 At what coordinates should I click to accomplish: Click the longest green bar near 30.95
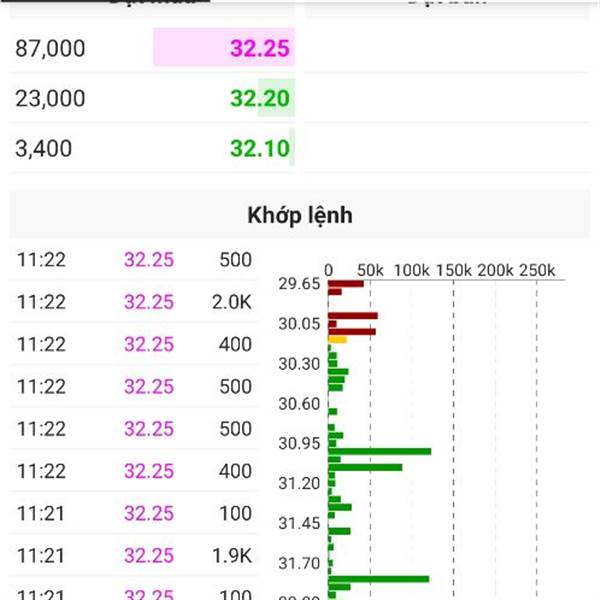[380, 452]
